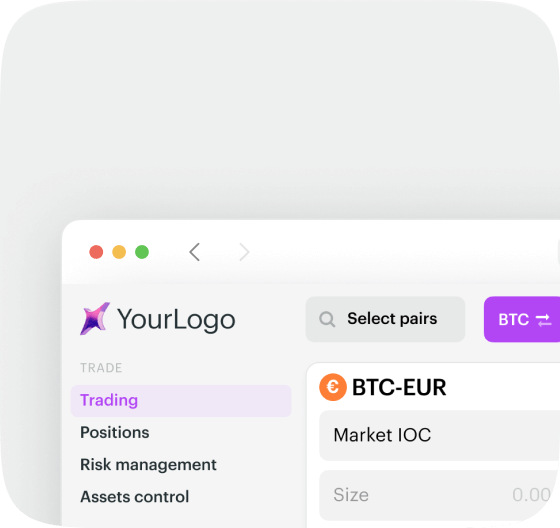
Task: Click the swap arrows icon beside BTC
Action: pos(544,320)
